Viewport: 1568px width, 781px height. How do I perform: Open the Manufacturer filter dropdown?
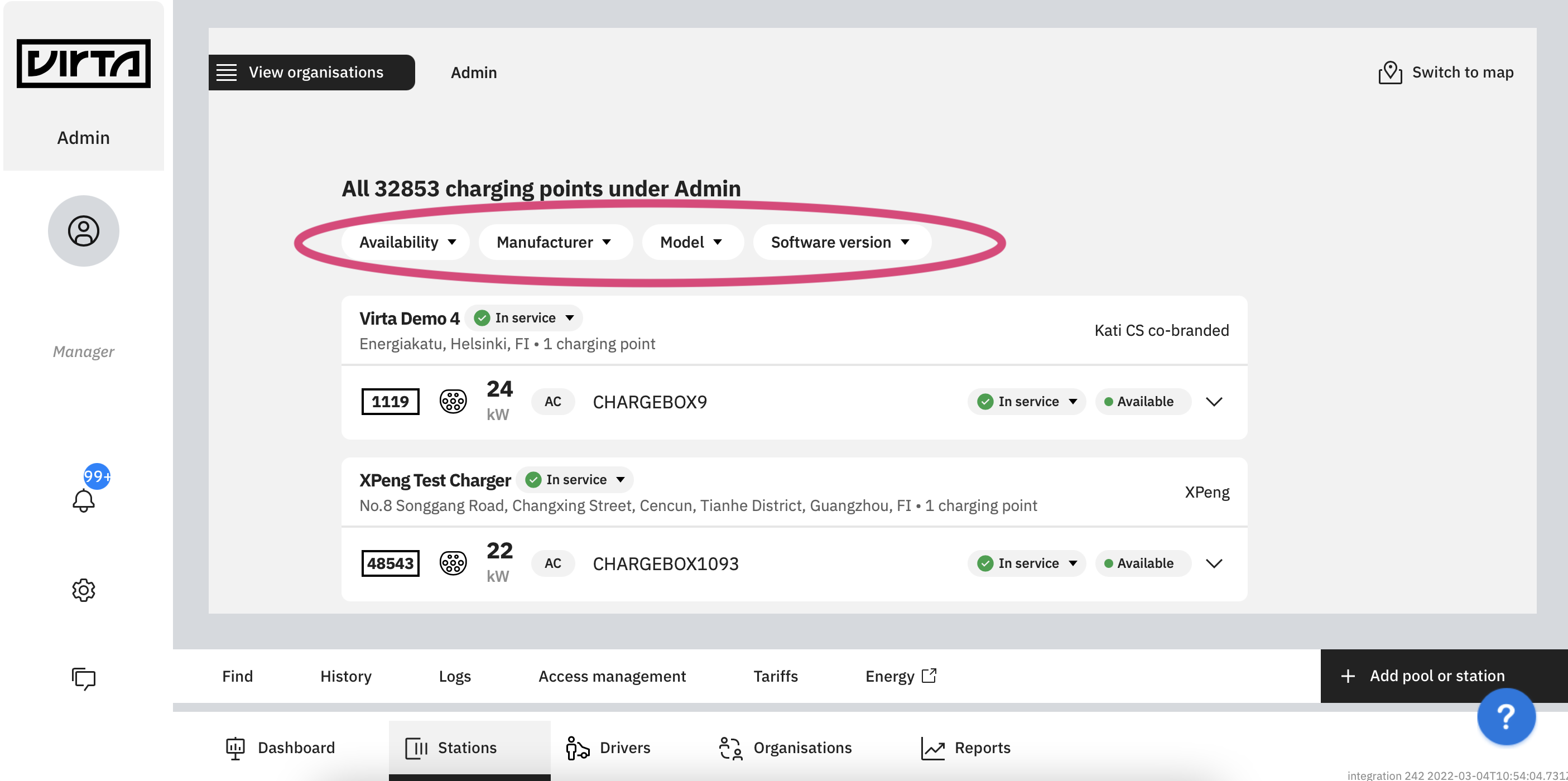555,242
